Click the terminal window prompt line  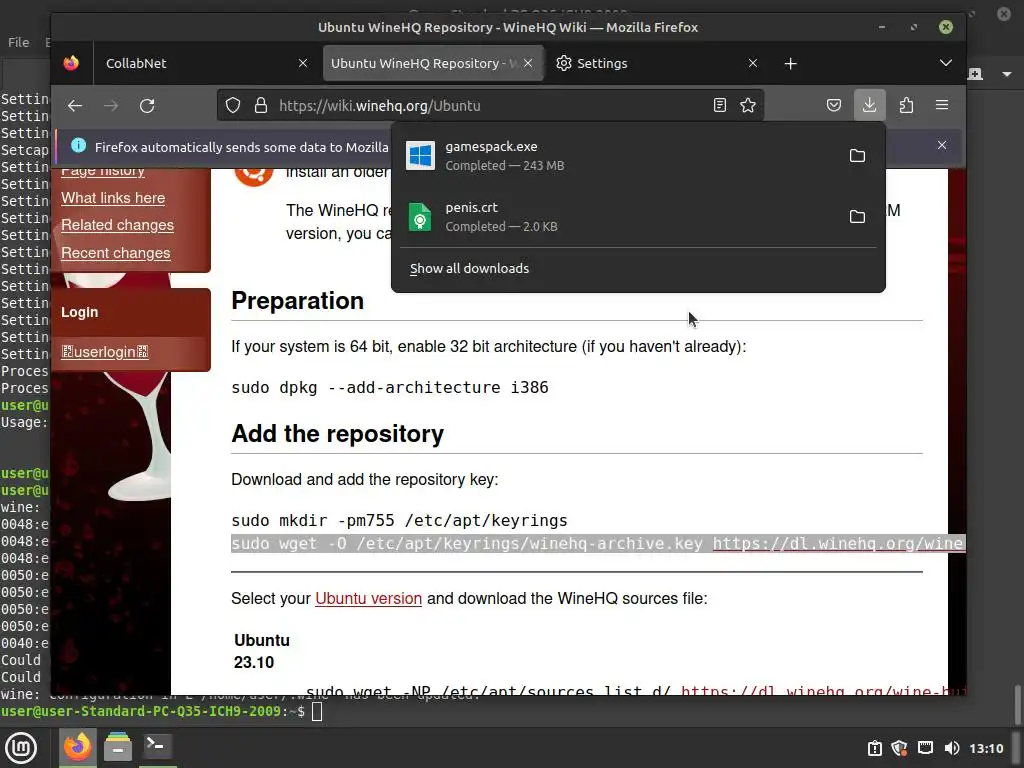pos(161,711)
